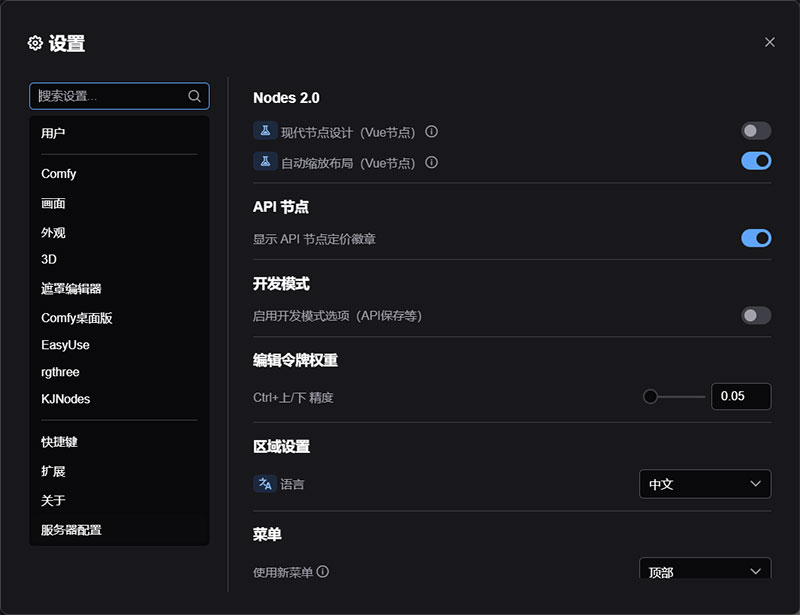Image resolution: width=800 pixels, height=615 pixels.
Task: Go to the 遮罩编辑器 settings category
Action: [71, 289]
